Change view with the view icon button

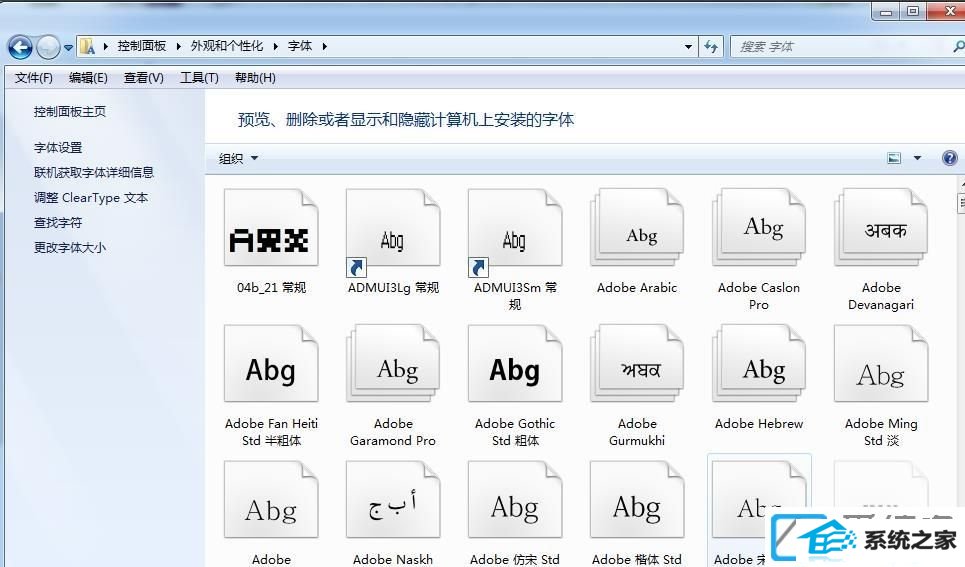coord(894,158)
